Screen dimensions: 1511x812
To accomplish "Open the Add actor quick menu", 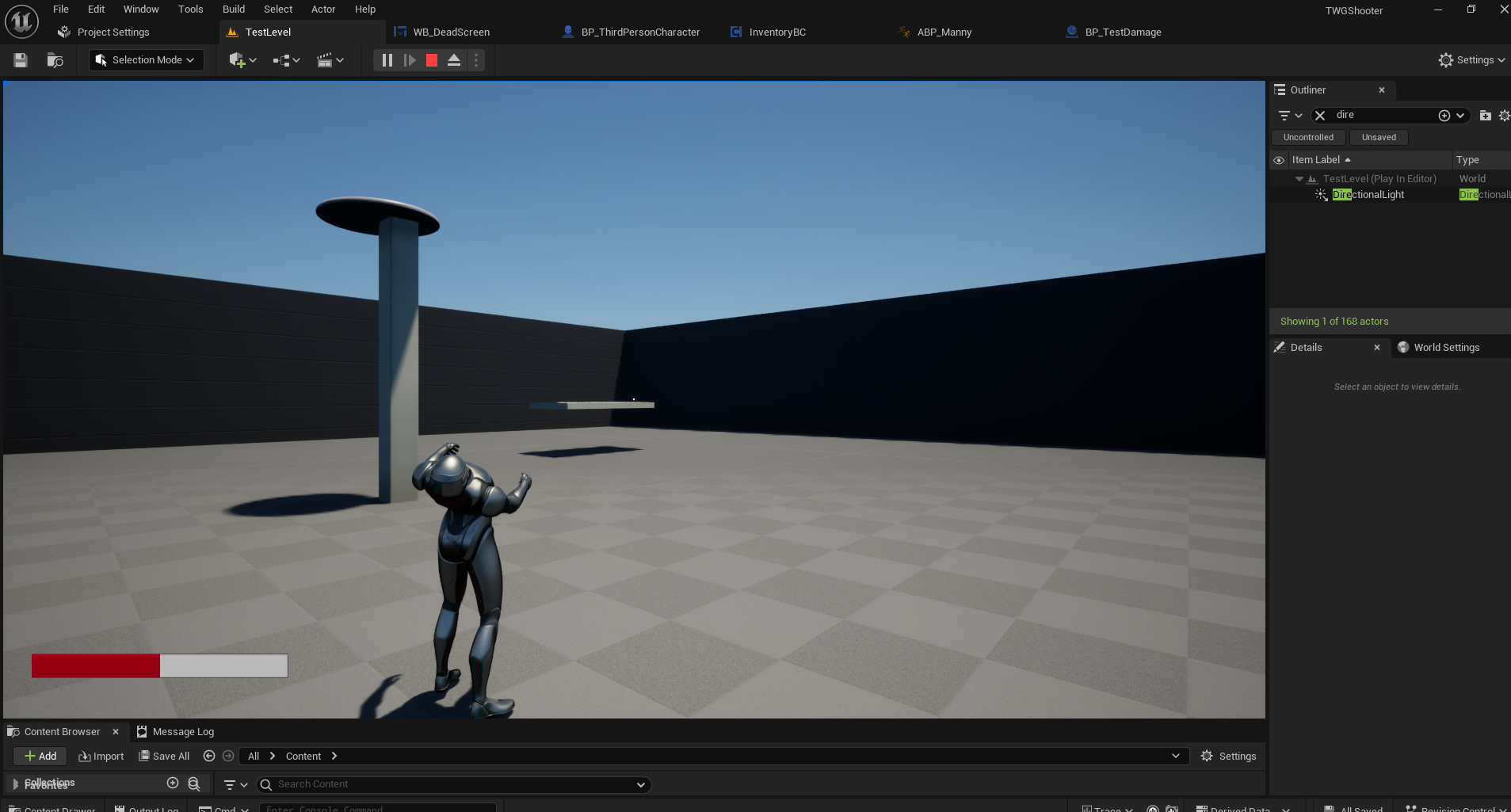I will click(242, 60).
